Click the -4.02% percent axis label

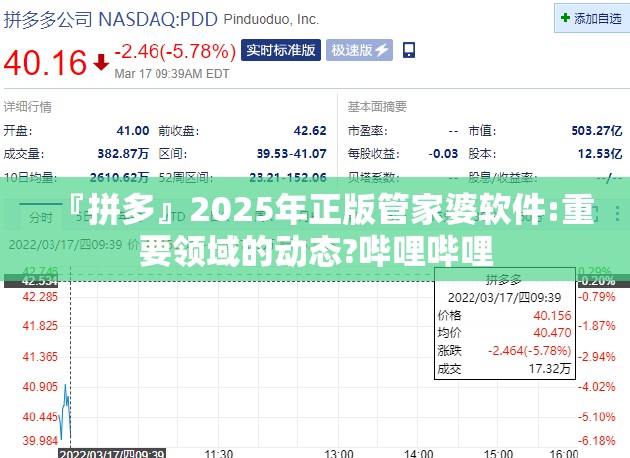pos(597,386)
